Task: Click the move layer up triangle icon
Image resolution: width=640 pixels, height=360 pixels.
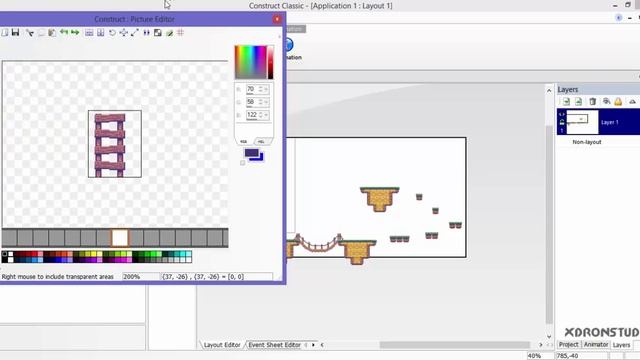Action: point(632,102)
